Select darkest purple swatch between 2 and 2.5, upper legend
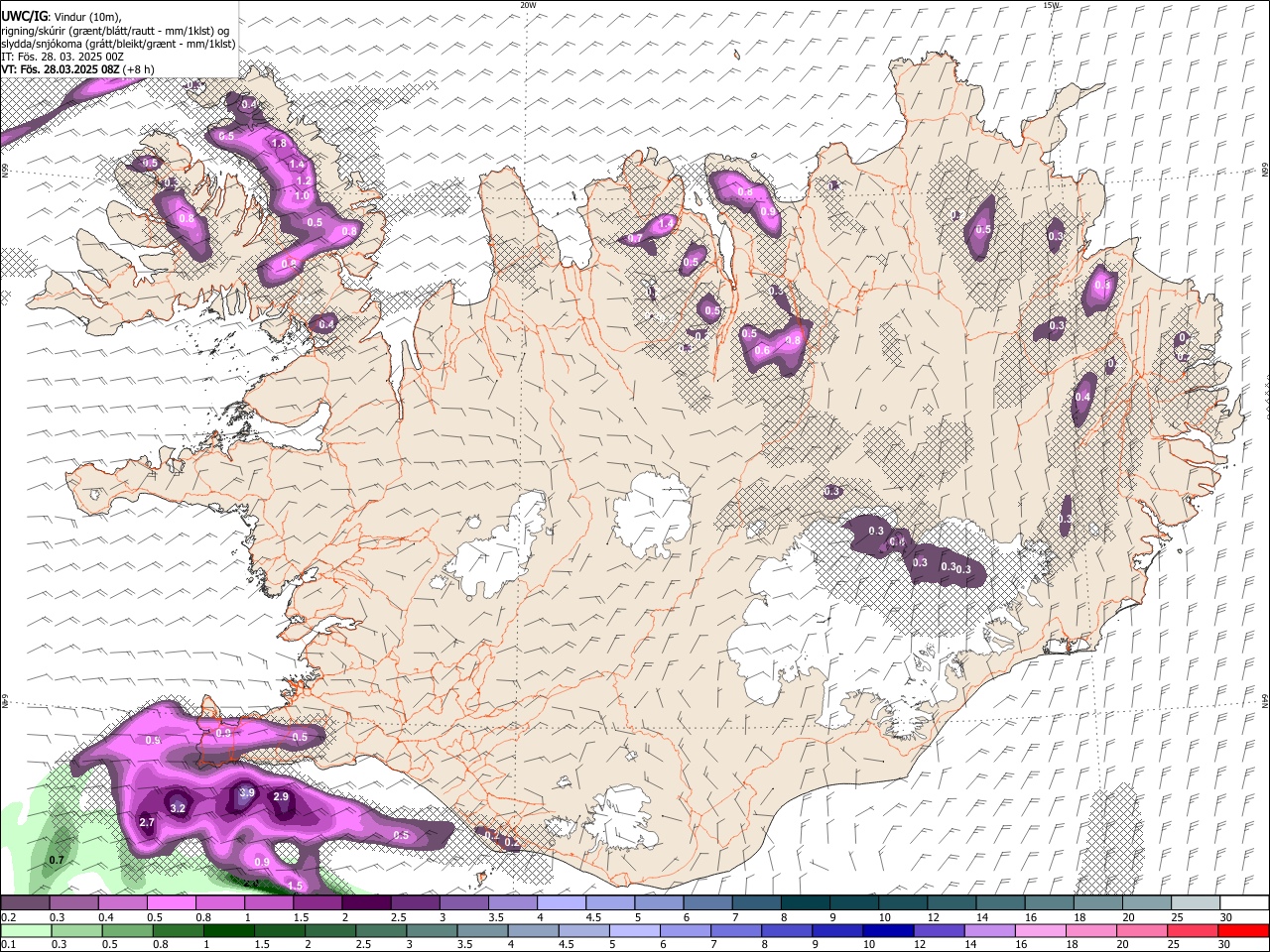Viewport: 1270px width, 952px height. pyautogui.click(x=365, y=903)
